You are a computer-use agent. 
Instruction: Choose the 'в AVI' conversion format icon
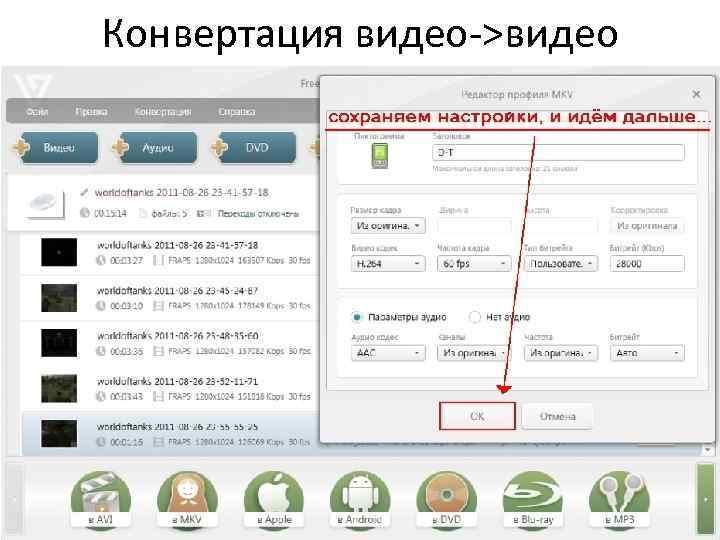pos(101,500)
